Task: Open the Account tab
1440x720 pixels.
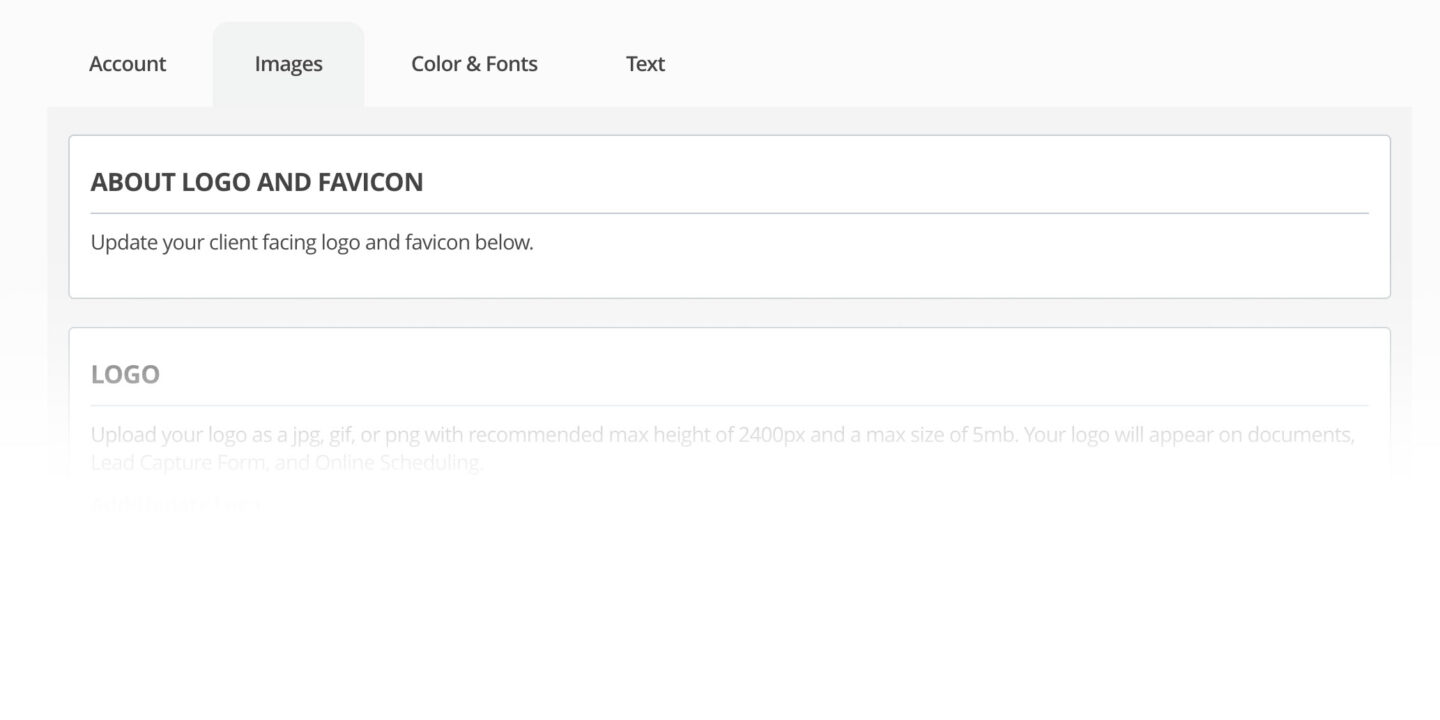Action: click(x=127, y=64)
